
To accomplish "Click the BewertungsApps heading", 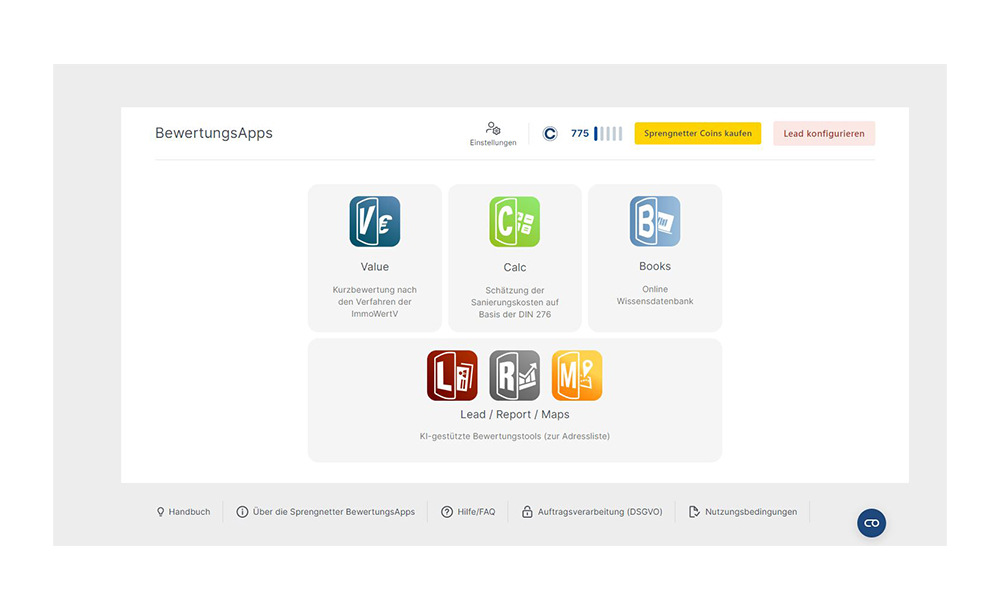I will (x=214, y=133).
